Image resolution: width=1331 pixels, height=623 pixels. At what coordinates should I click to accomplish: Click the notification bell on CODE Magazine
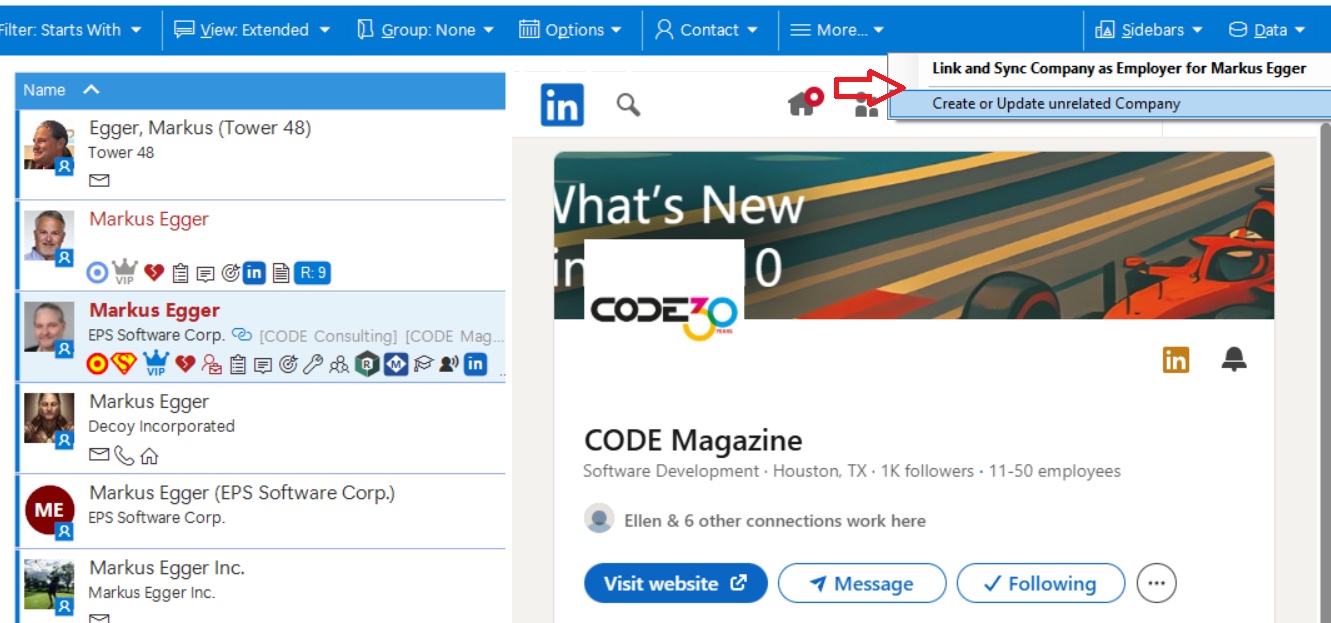[1235, 360]
